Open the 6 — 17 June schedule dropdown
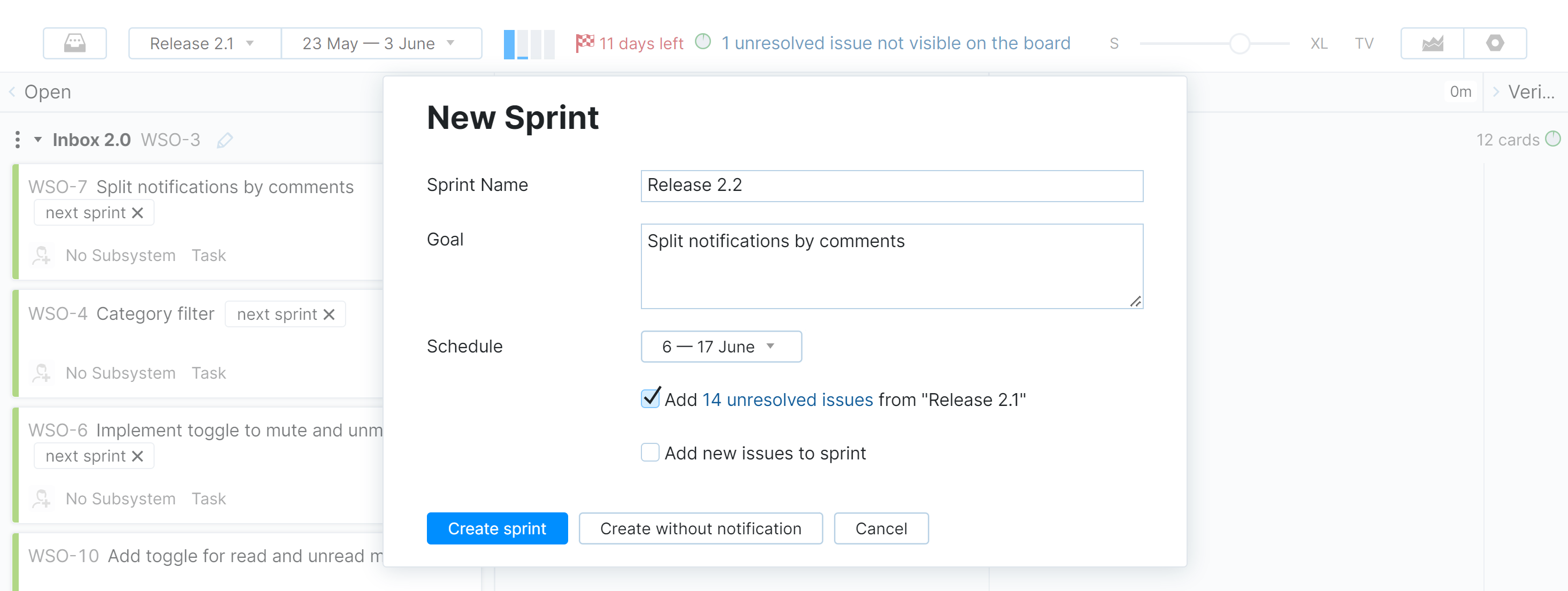This screenshot has height=591, width=1568. click(x=721, y=347)
